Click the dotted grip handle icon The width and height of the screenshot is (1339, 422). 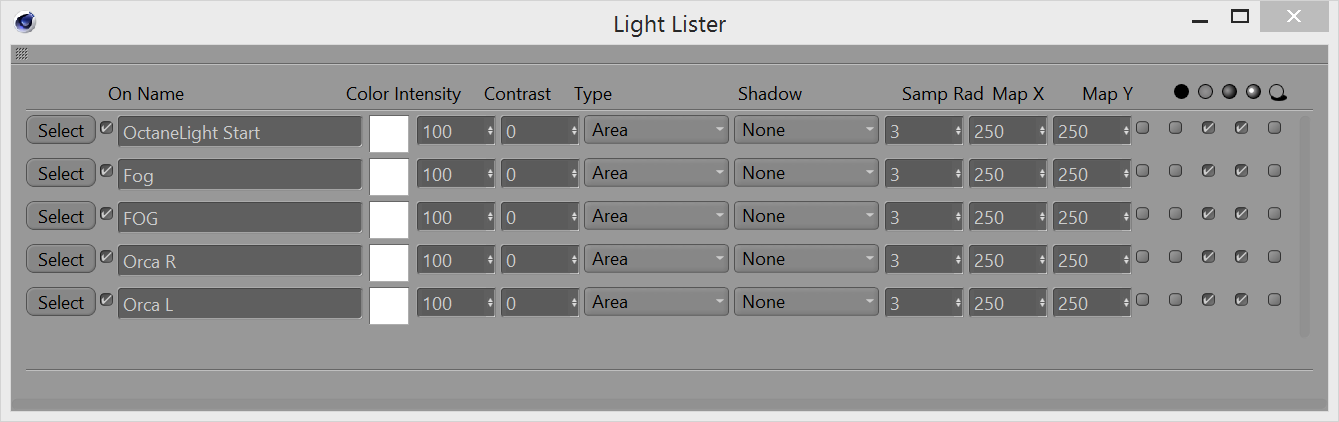tap(21, 54)
